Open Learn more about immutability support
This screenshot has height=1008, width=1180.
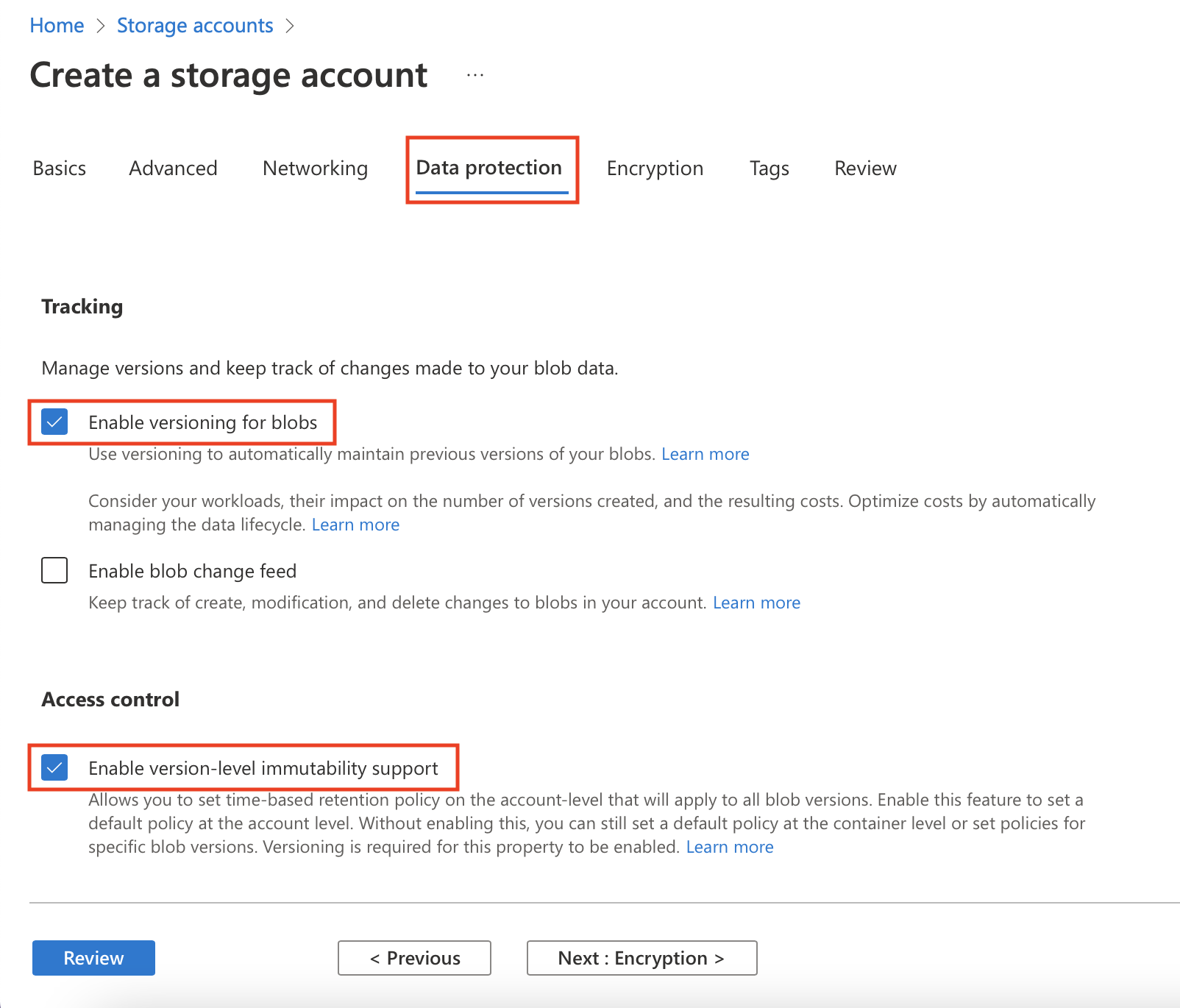tap(729, 847)
